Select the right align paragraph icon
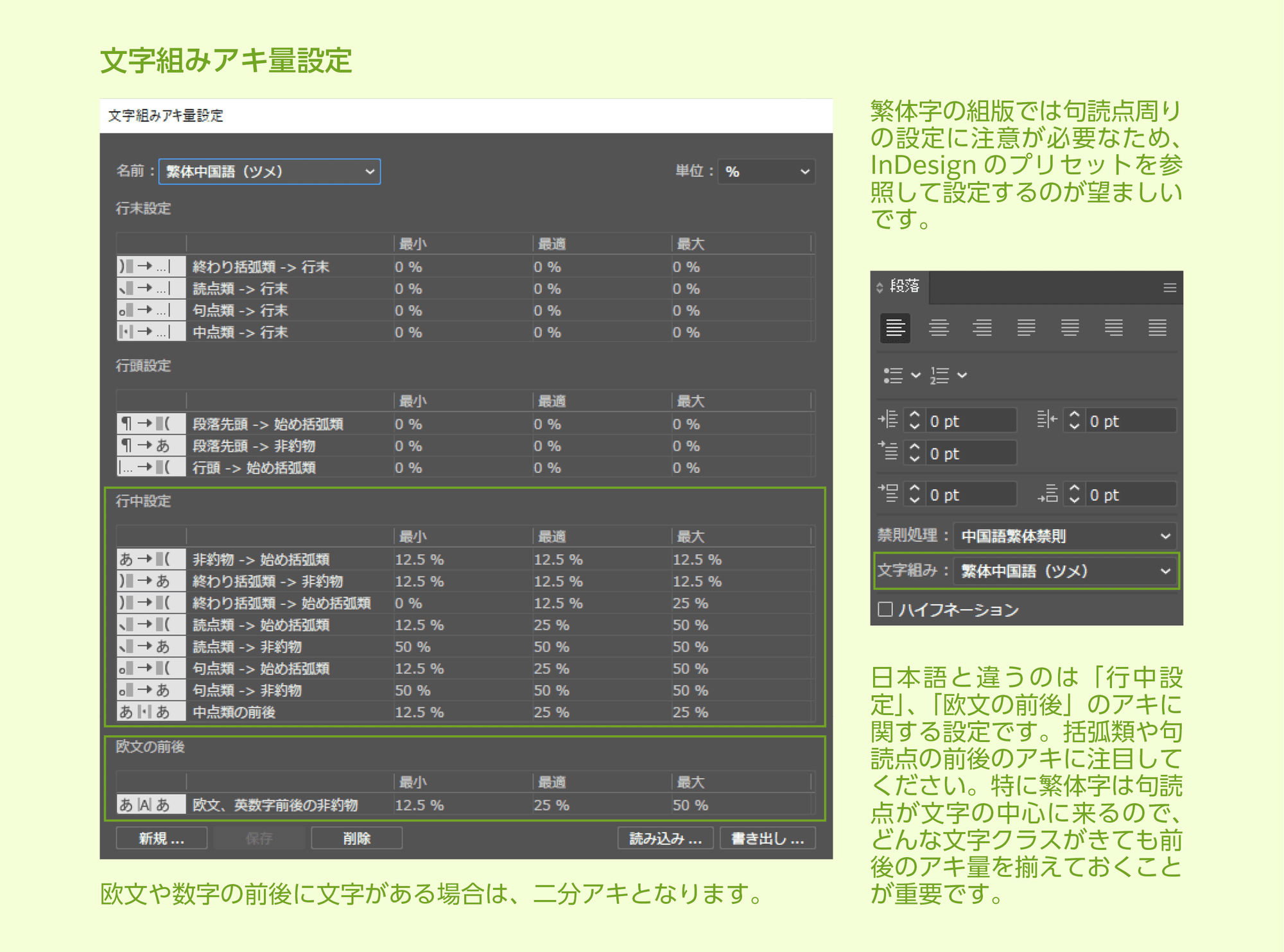 (x=982, y=328)
